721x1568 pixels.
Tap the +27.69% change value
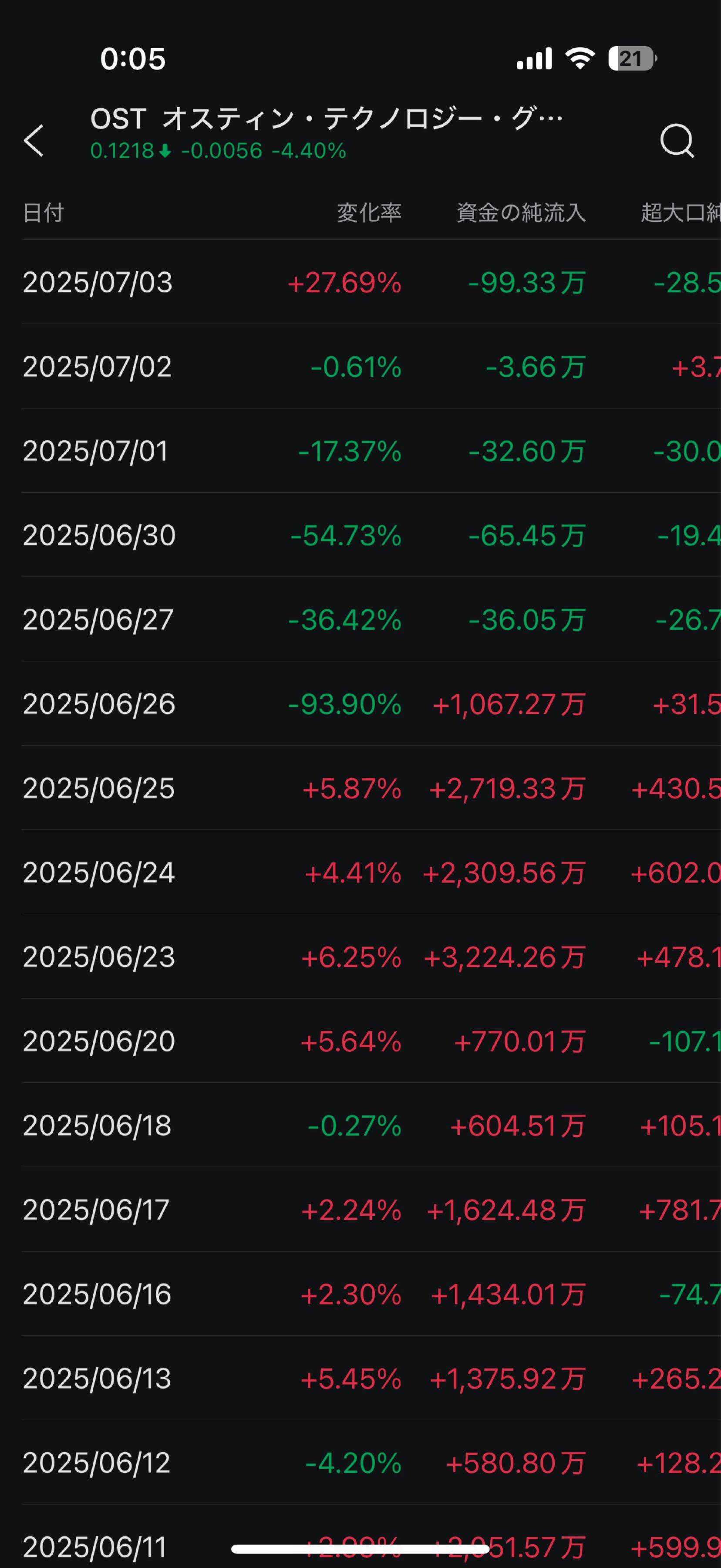[x=344, y=282]
